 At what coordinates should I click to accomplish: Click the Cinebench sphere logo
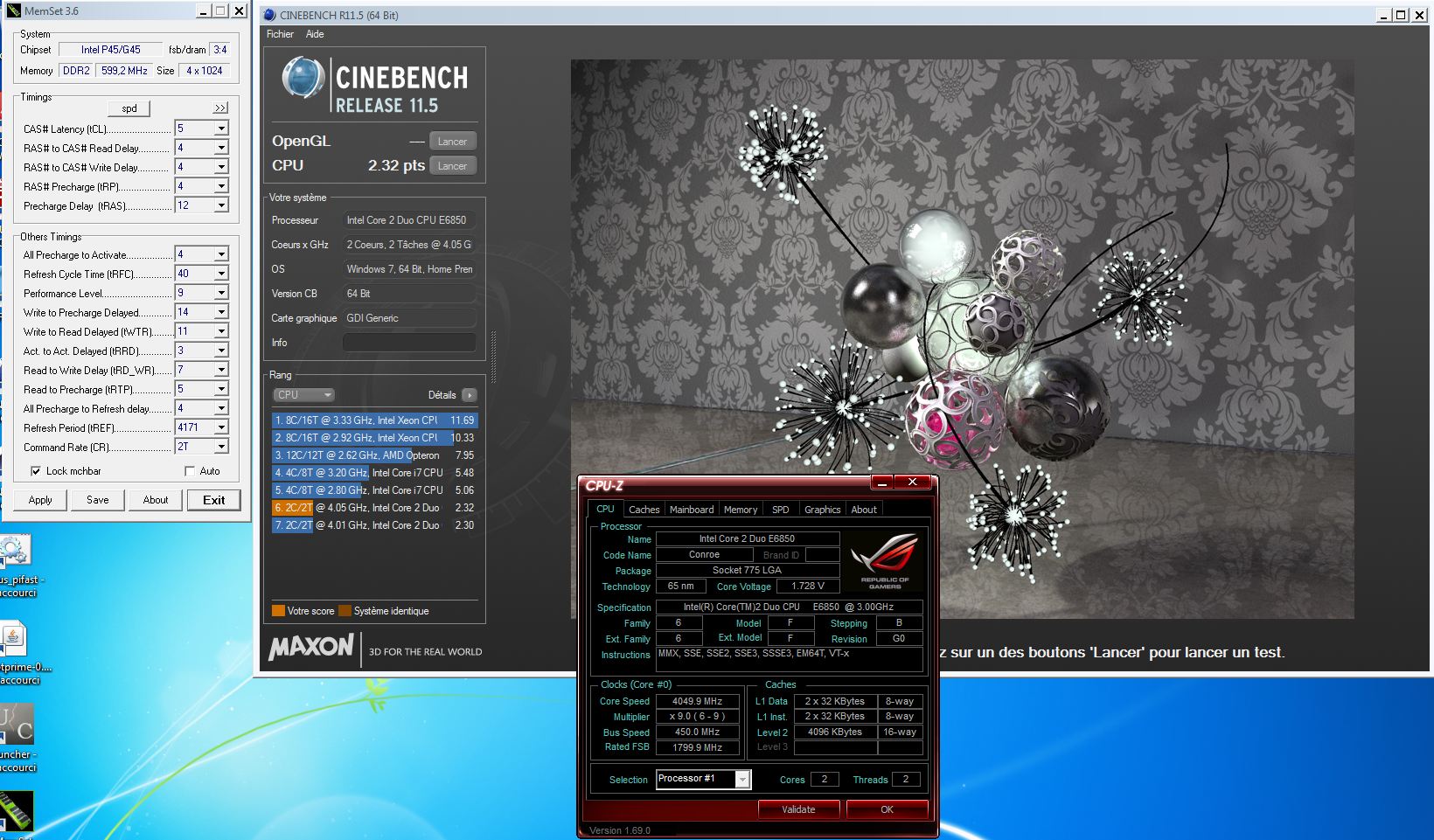[303, 77]
